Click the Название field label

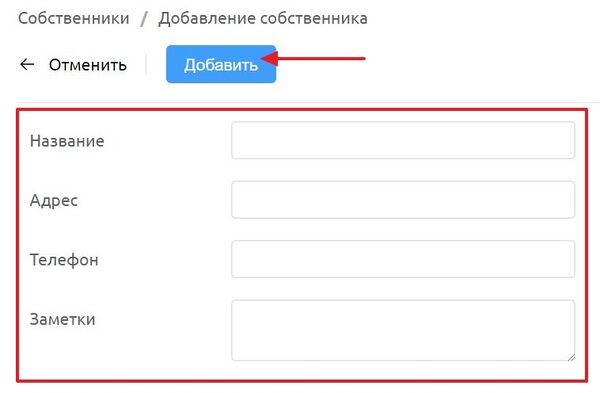(x=67, y=141)
